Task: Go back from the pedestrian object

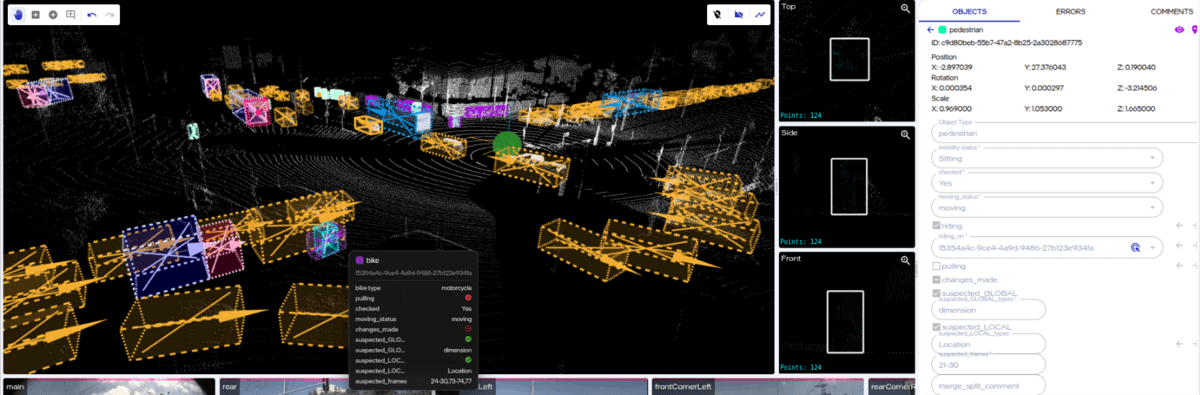Action: 930,30
